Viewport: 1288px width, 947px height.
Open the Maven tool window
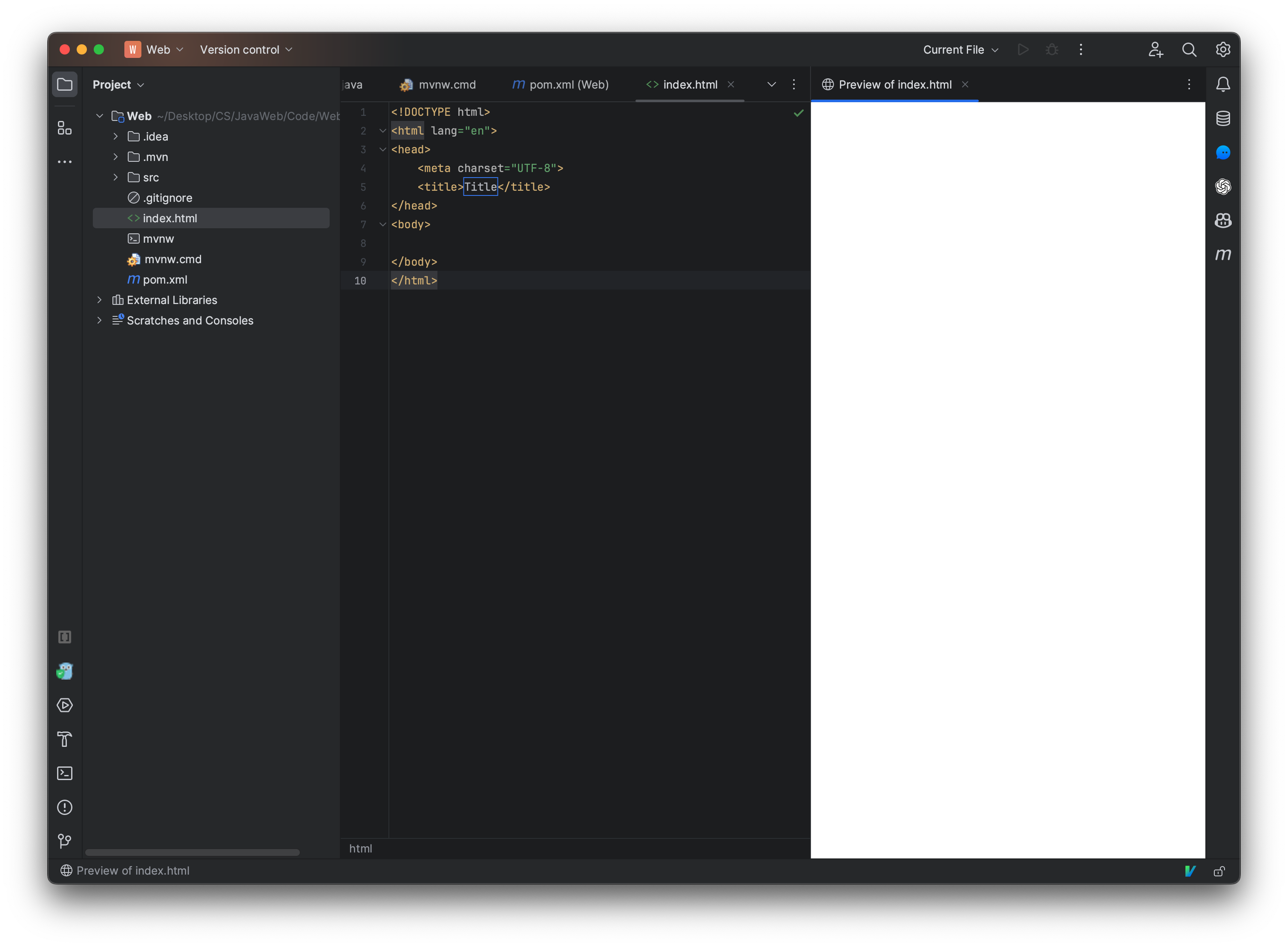pyautogui.click(x=1223, y=255)
